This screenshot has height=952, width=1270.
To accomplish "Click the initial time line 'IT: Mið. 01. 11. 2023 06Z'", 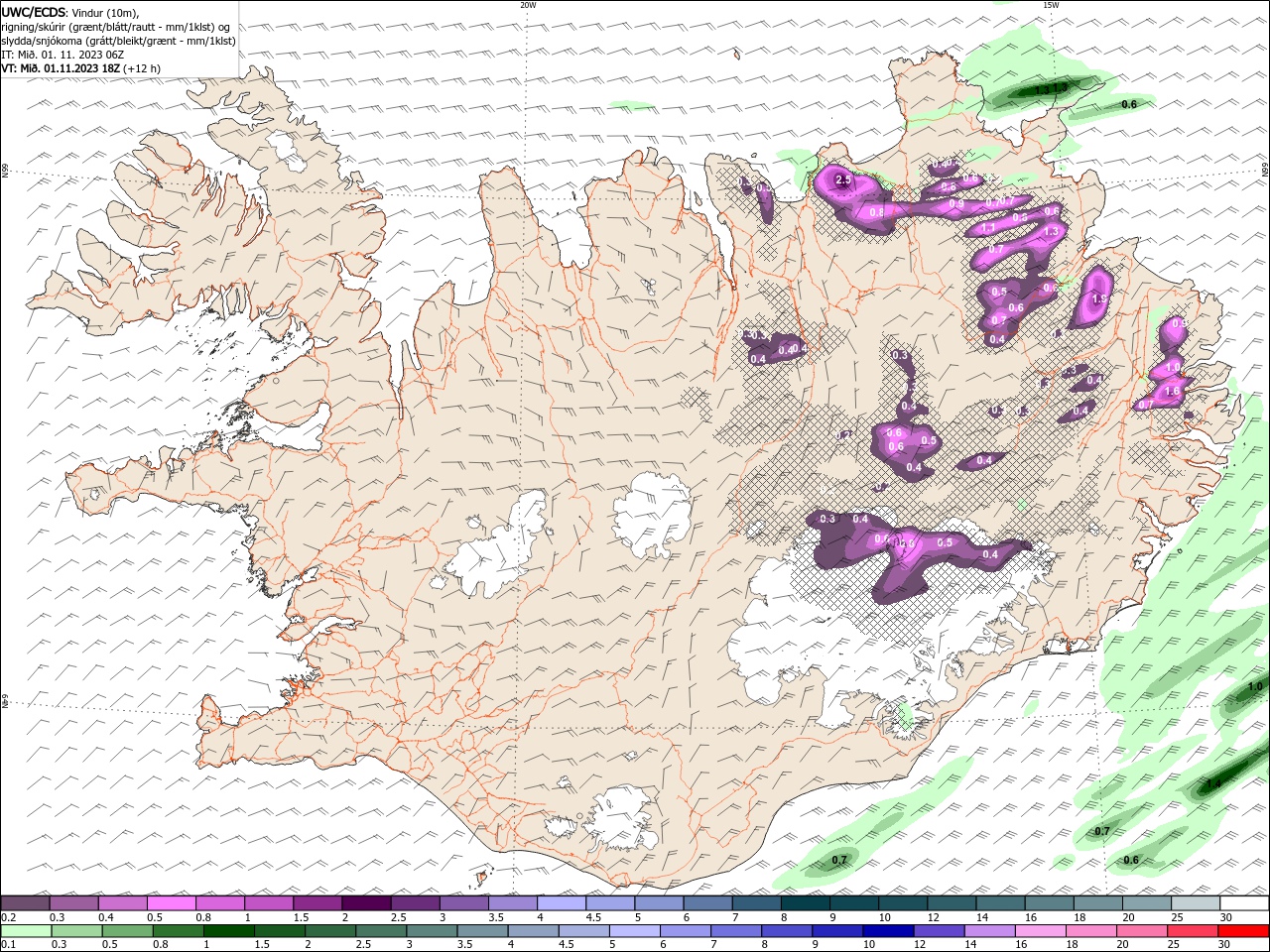I will point(63,55).
